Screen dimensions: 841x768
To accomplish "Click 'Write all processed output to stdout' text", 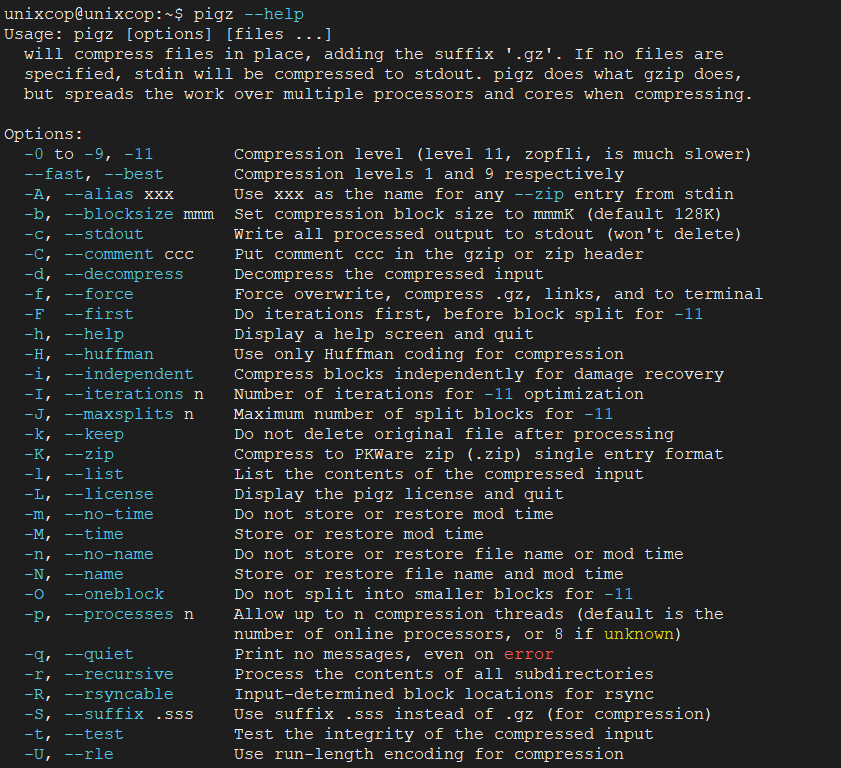I will 414,234.
